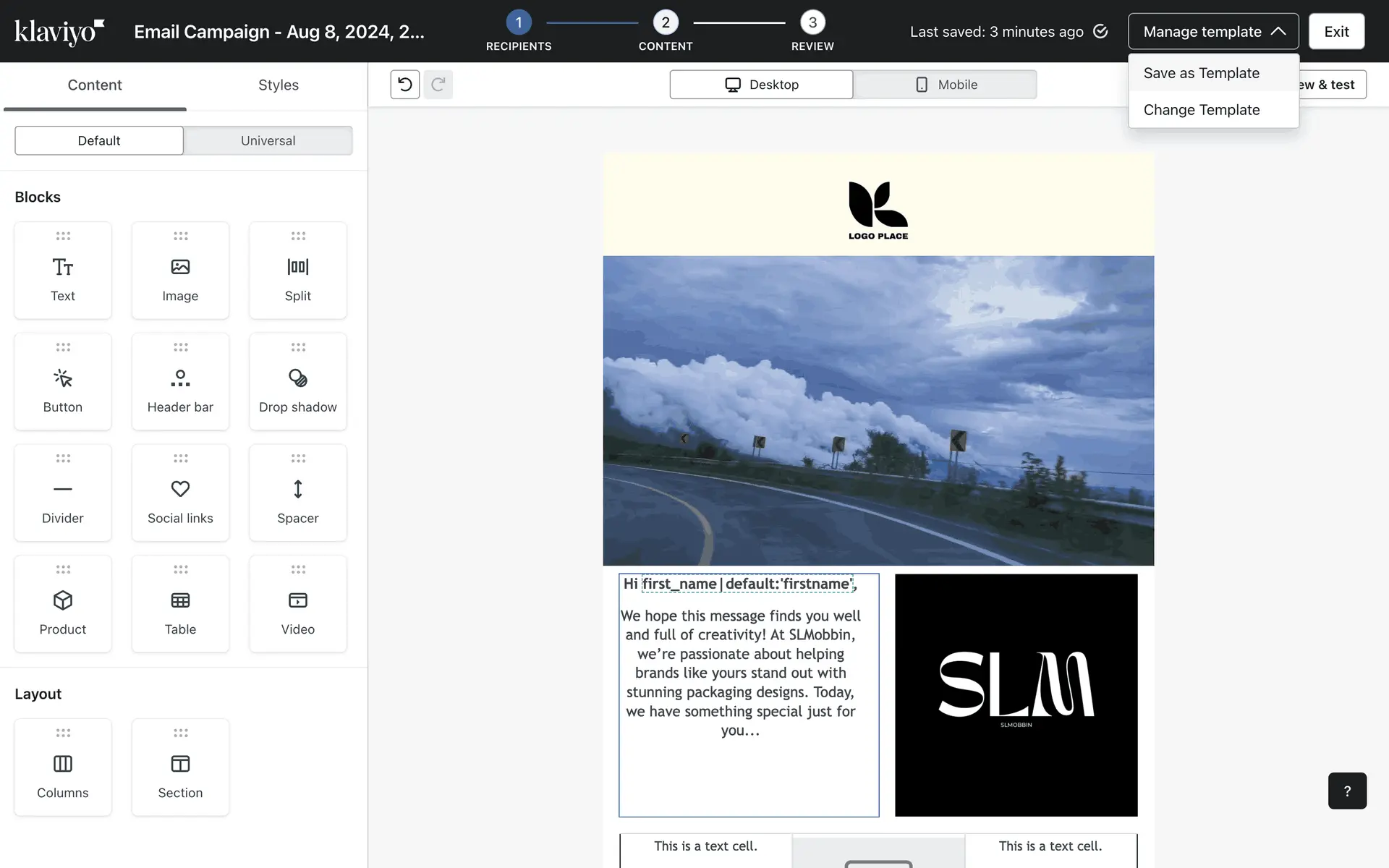
Task: Select the Columns layout icon
Action: tap(63, 764)
